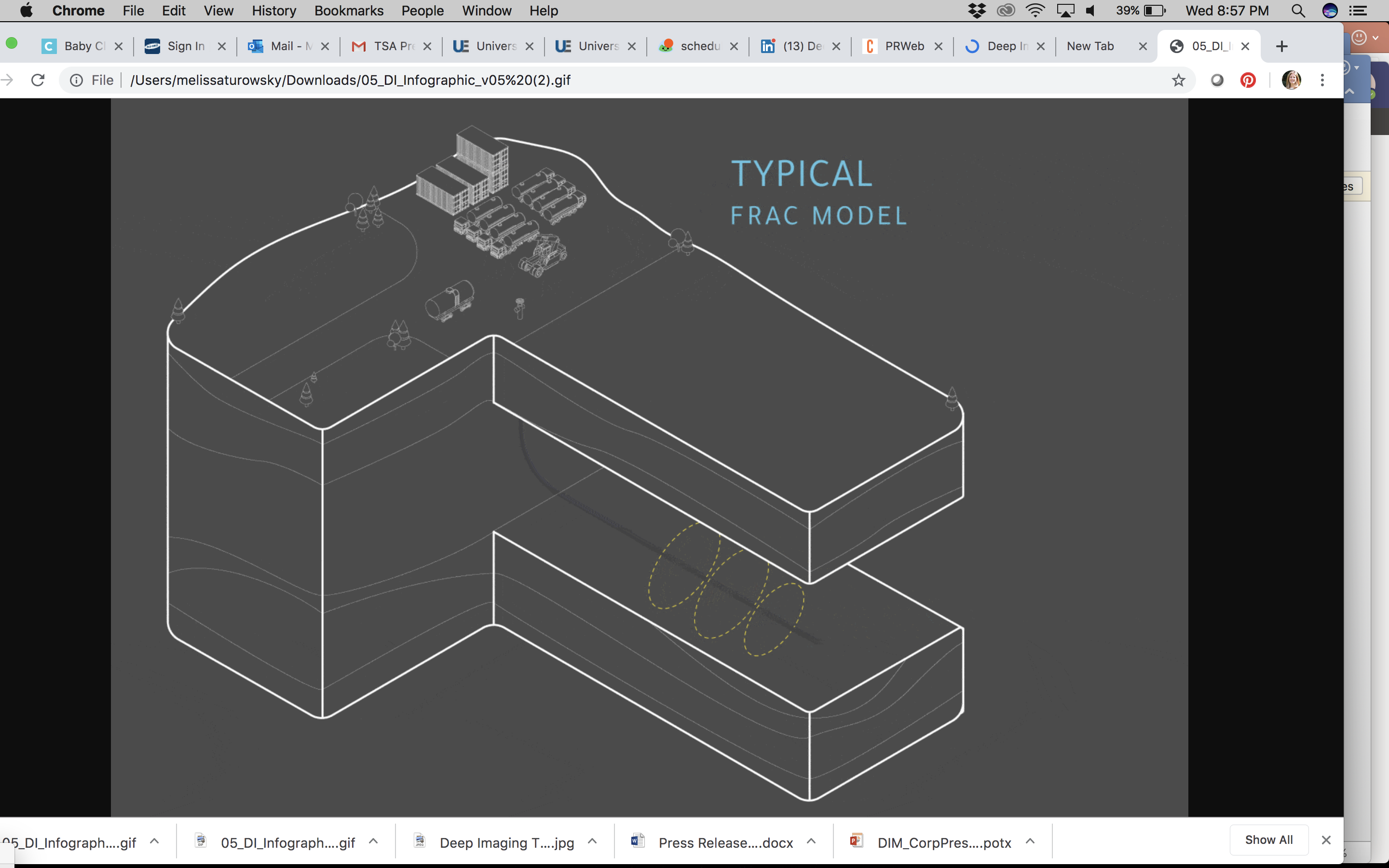1389x868 pixels.
Task: Click the site information icon
Action: click(x=76, y=81)
